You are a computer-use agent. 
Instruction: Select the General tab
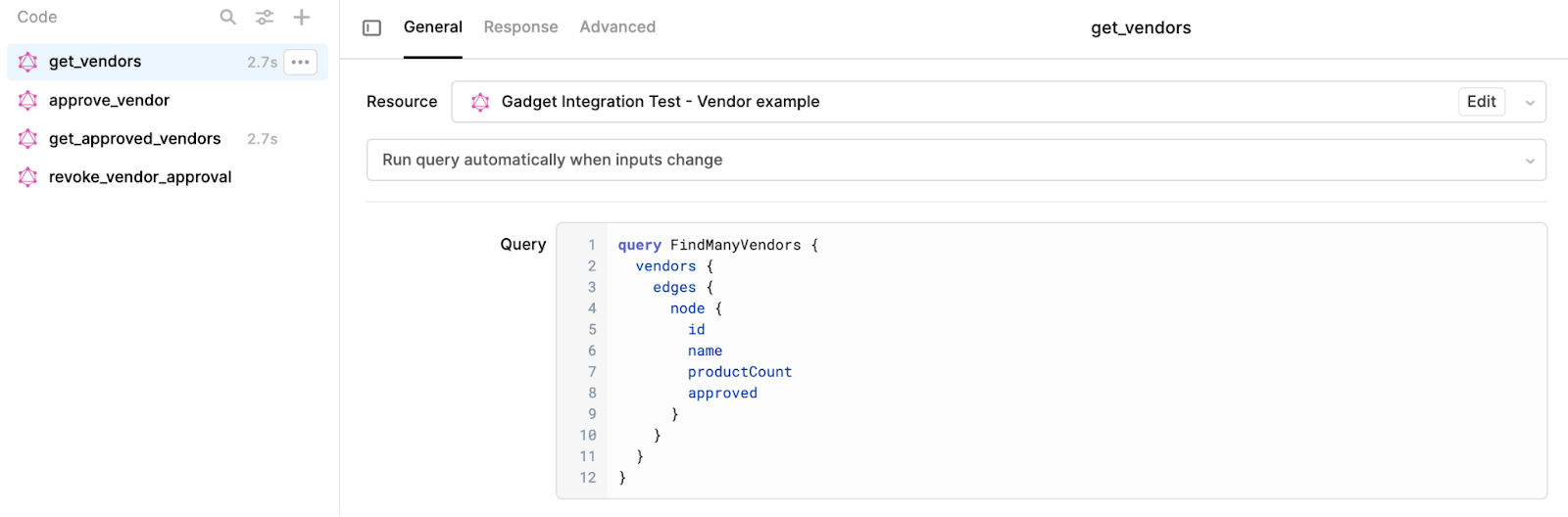tap(433, 27)
